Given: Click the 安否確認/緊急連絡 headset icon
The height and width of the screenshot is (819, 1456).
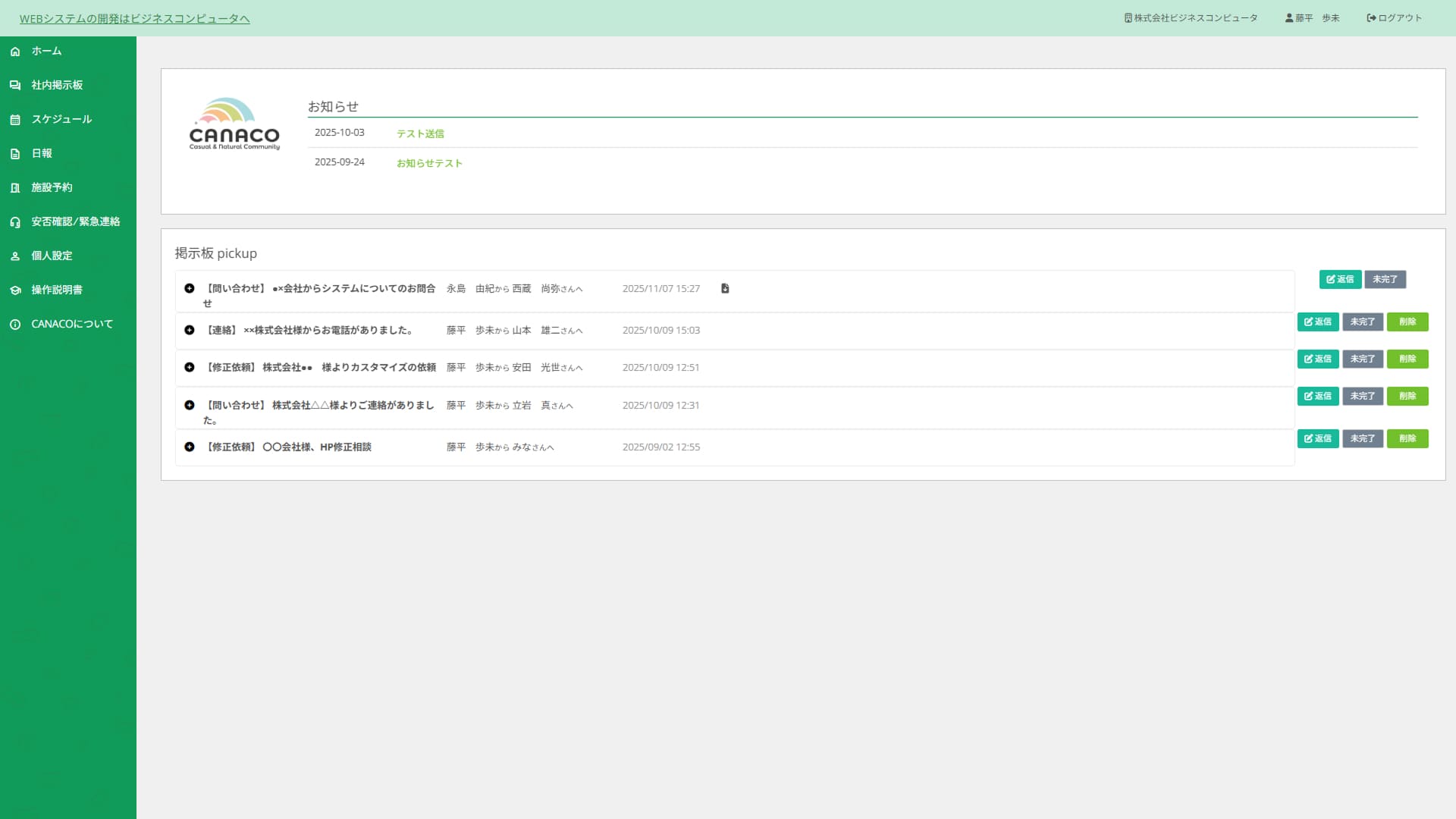Looking at the screenshot, I should [x=15, y=222].
